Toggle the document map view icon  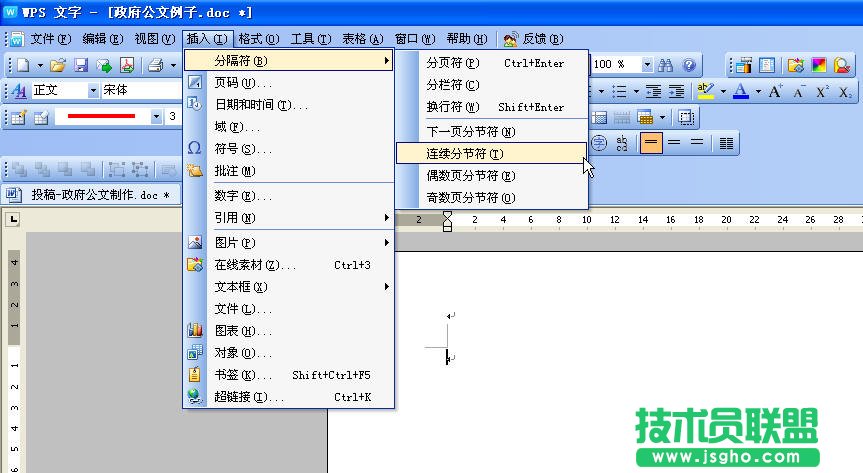(767, 66)
